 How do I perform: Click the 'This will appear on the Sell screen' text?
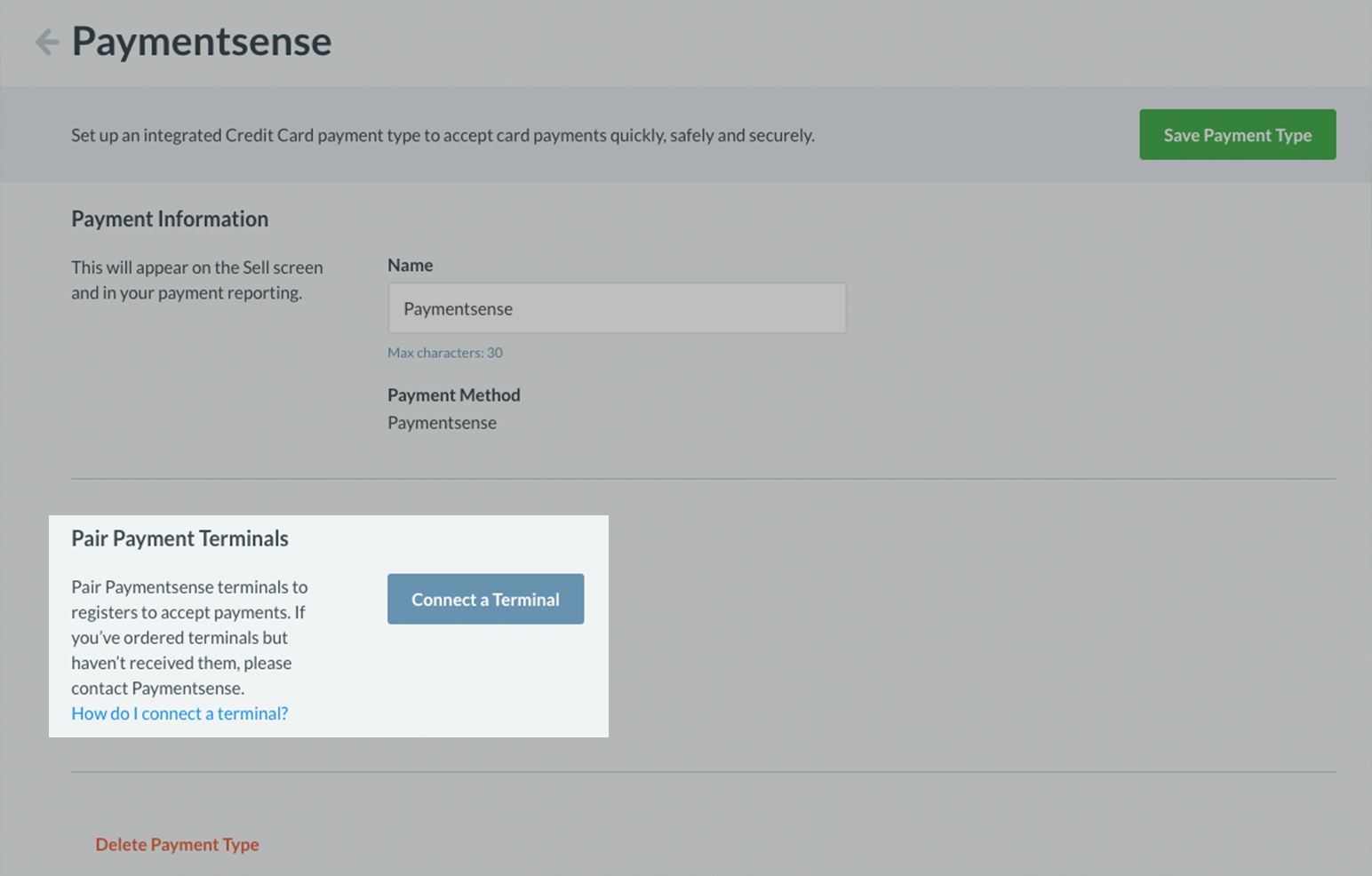[x=197, y=280]
